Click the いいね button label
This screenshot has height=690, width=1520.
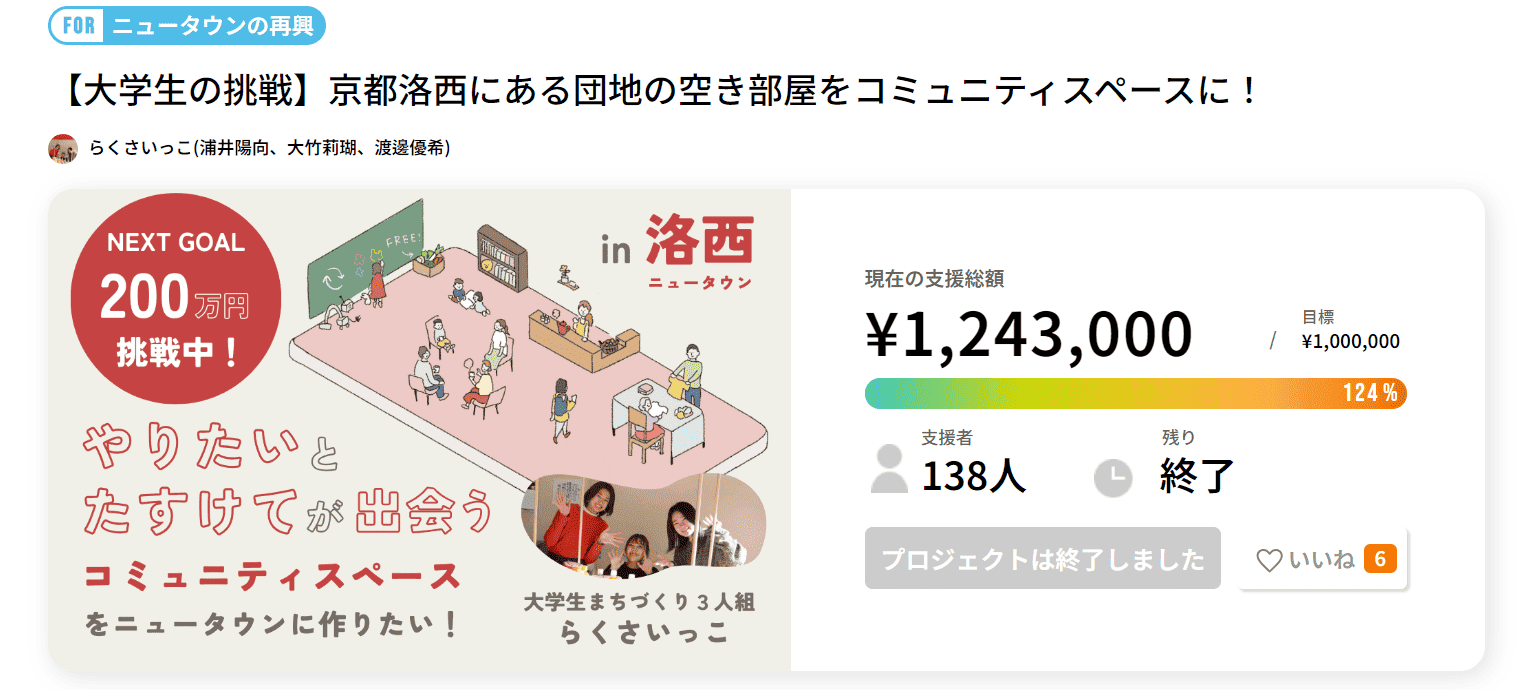point(1321,560)
